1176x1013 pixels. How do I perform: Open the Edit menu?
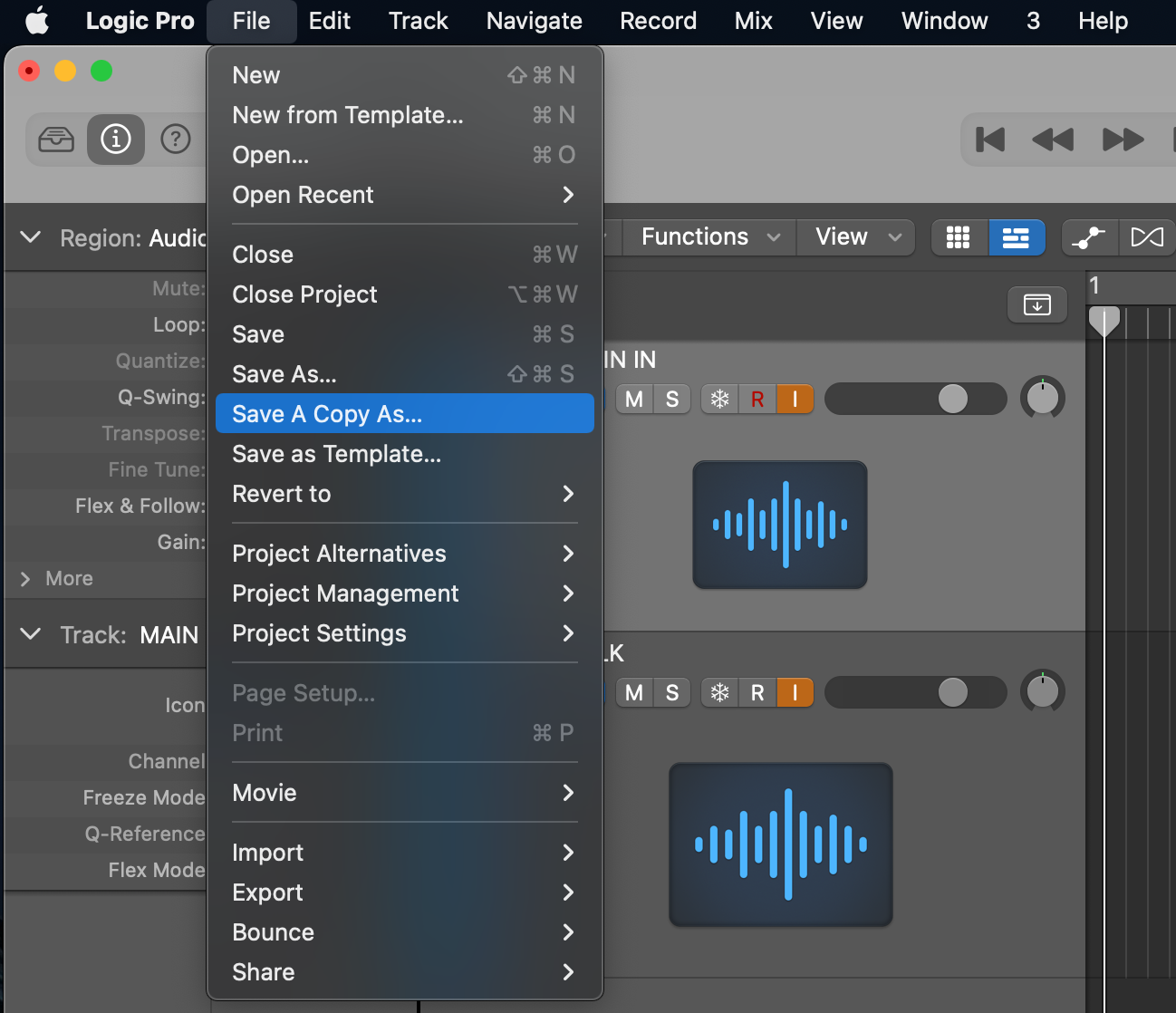click(x=329, y=21)
